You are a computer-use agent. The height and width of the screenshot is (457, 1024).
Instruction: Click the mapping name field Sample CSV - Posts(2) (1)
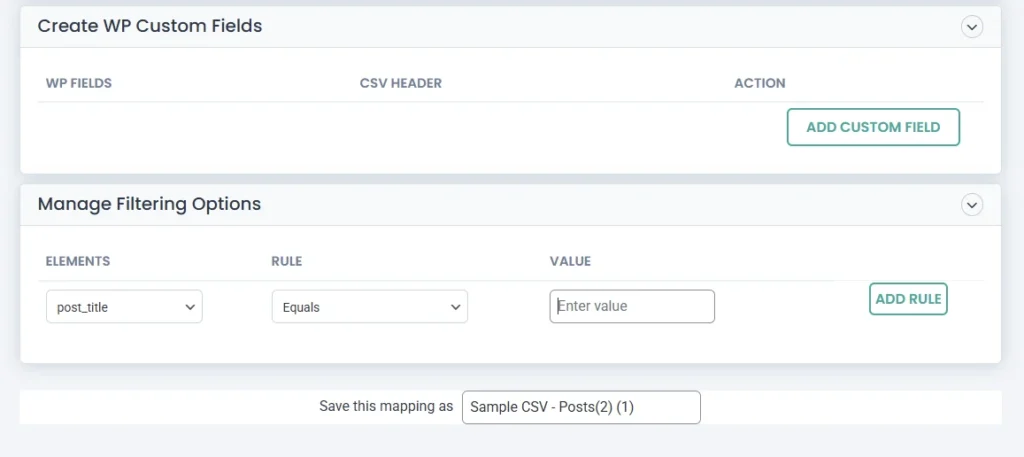pos(581,407)
